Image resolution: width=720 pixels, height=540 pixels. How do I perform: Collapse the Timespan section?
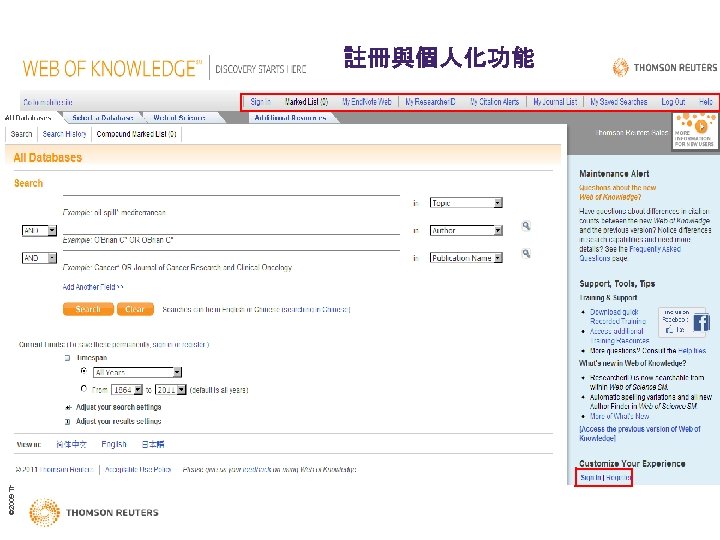pos(68,358)
